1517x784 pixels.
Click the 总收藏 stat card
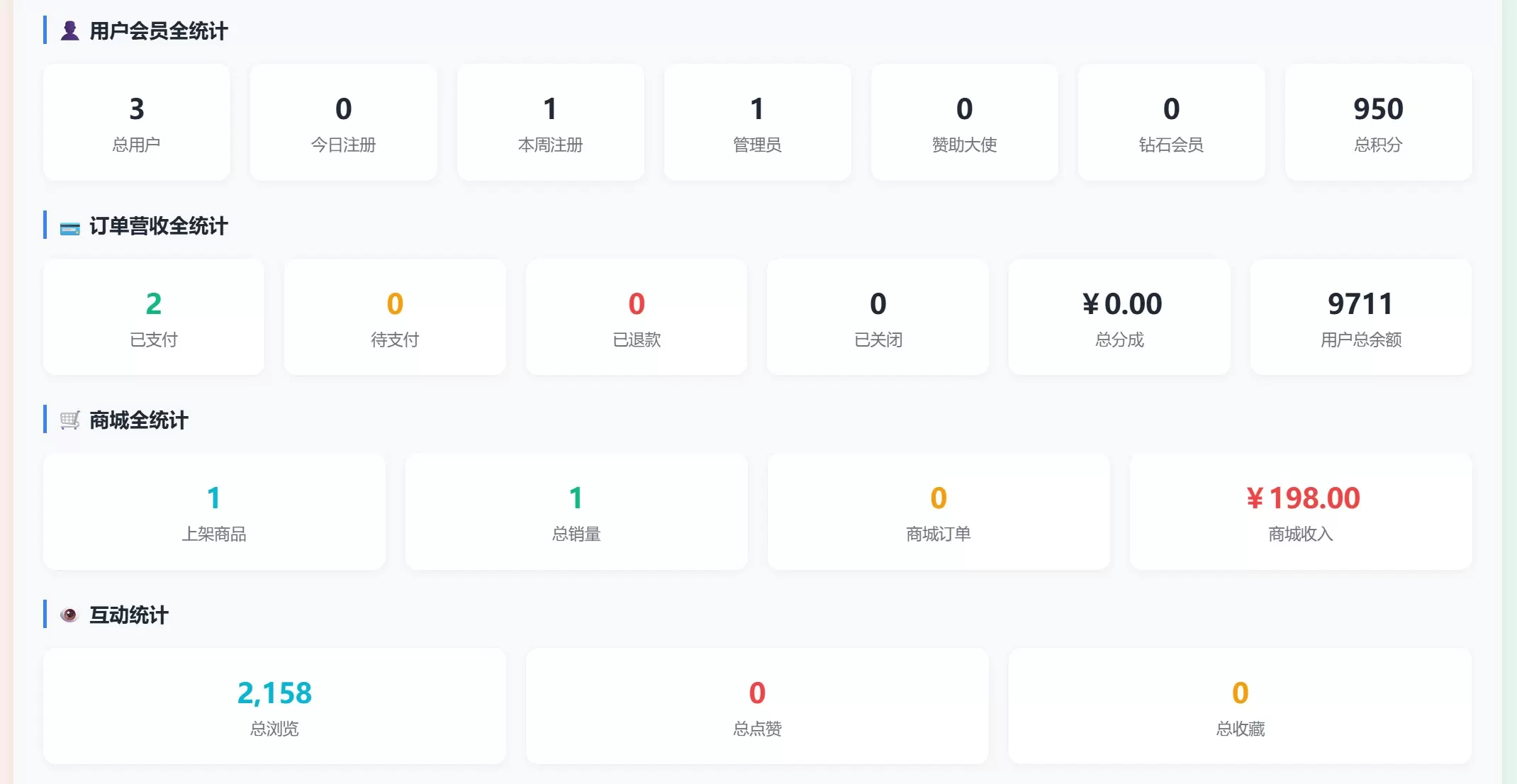point(1240,706)
